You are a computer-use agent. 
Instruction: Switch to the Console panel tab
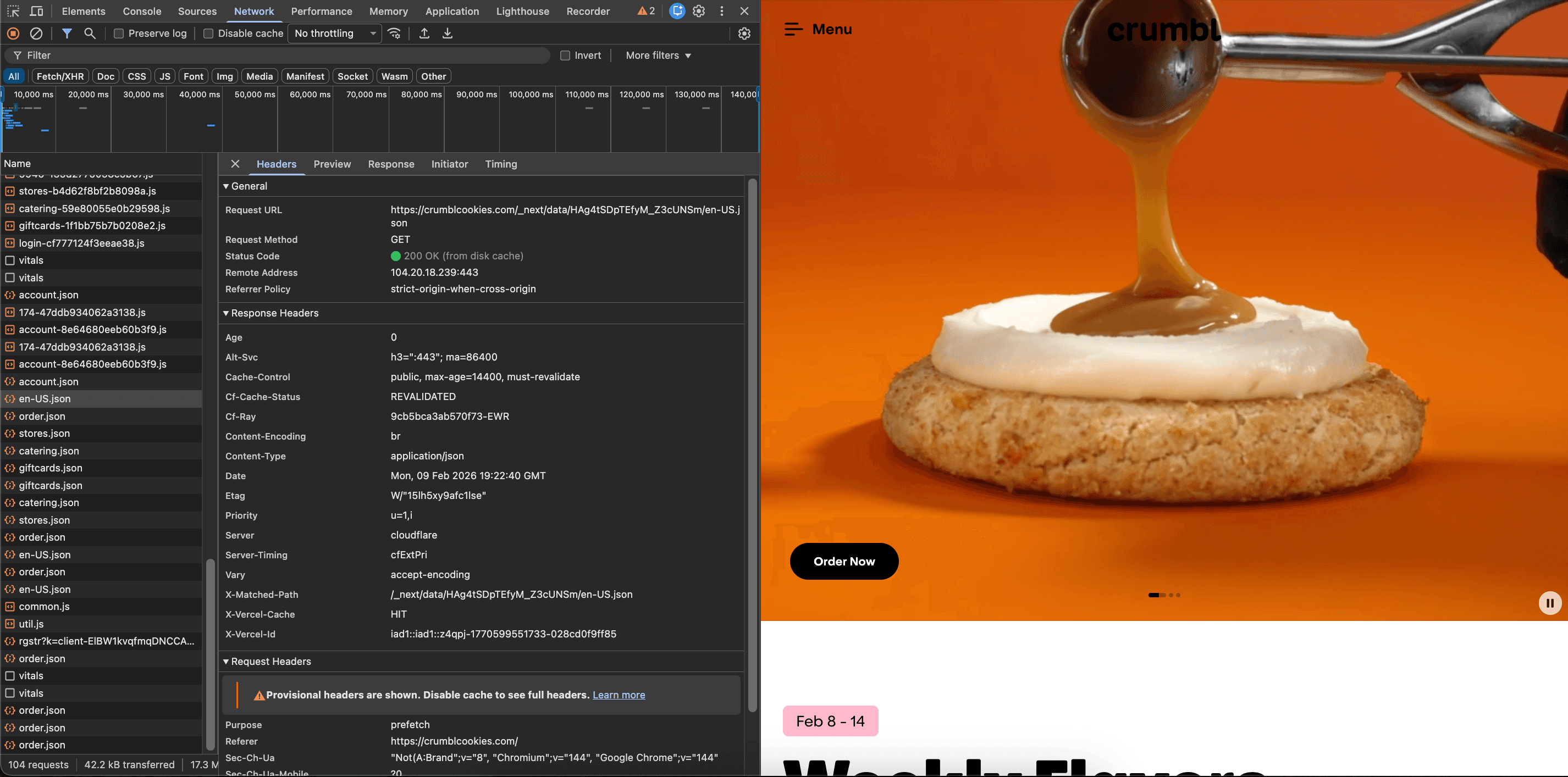(x=142, y=11)
